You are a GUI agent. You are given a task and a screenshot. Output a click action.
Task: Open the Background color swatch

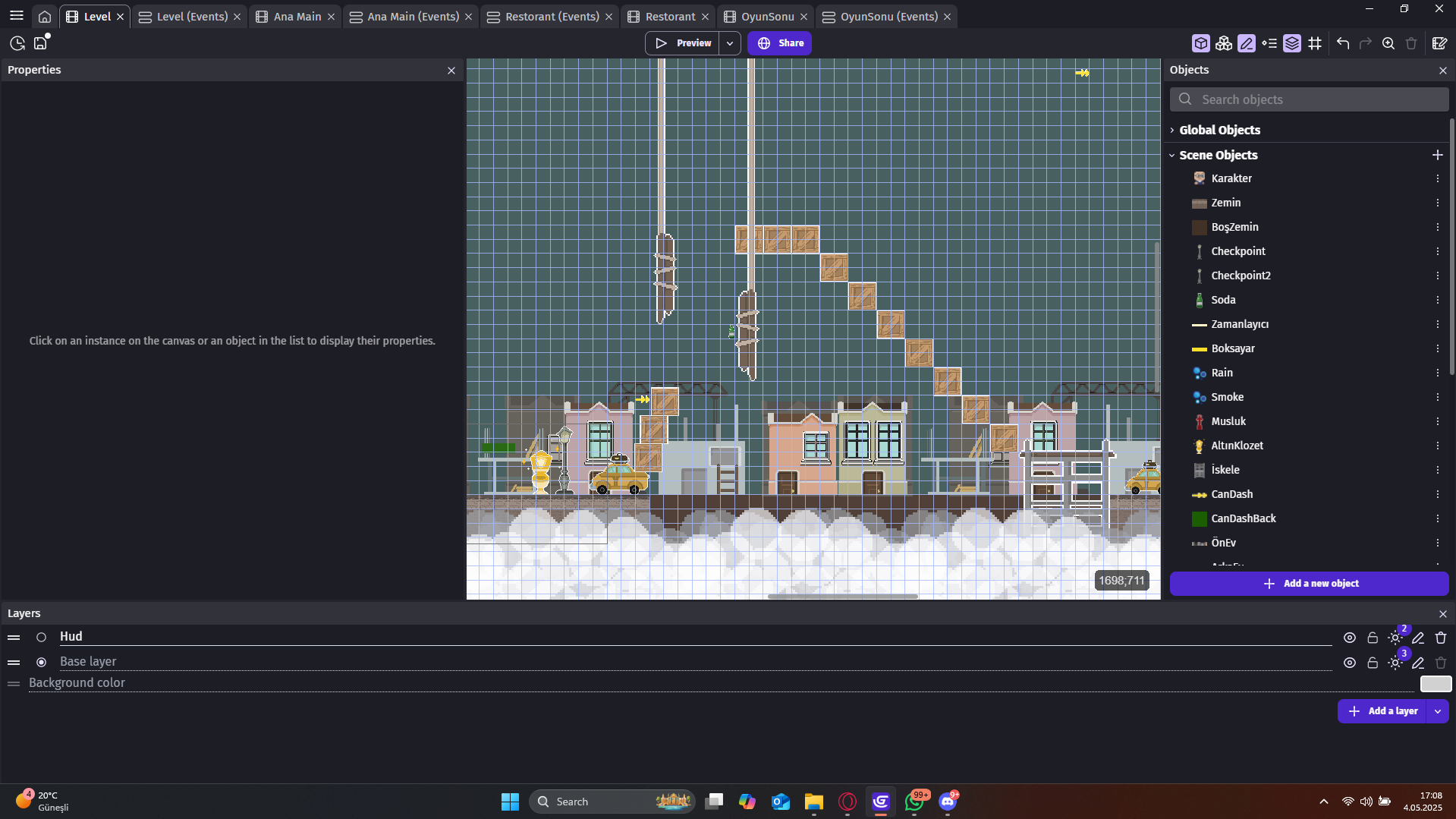coord(1436,684)
